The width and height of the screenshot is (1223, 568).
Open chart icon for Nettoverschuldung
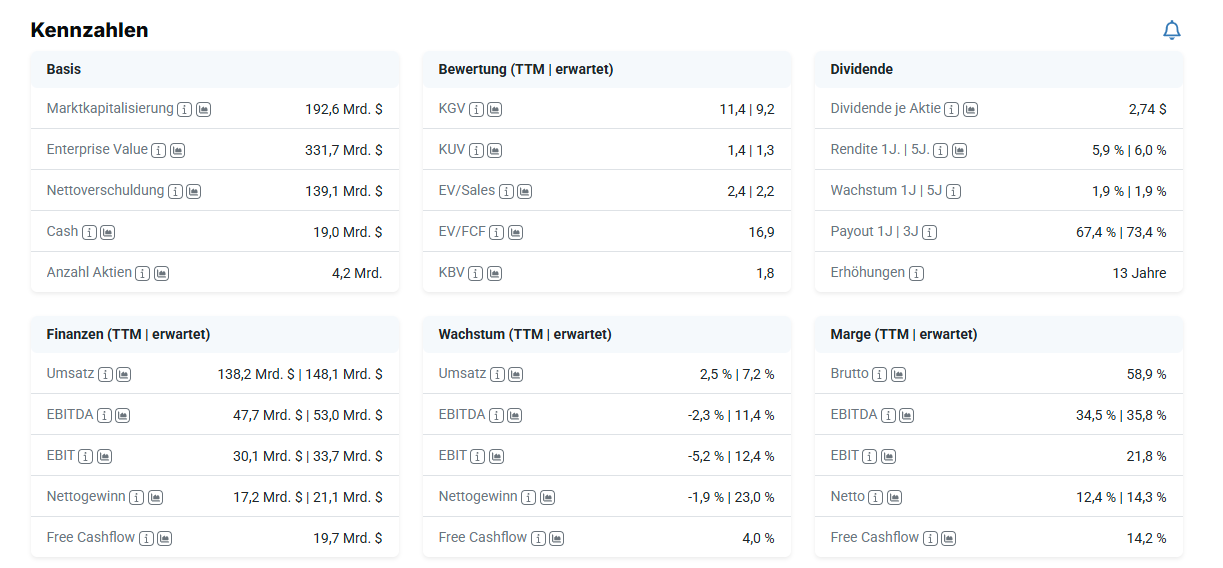coord(194,191)
